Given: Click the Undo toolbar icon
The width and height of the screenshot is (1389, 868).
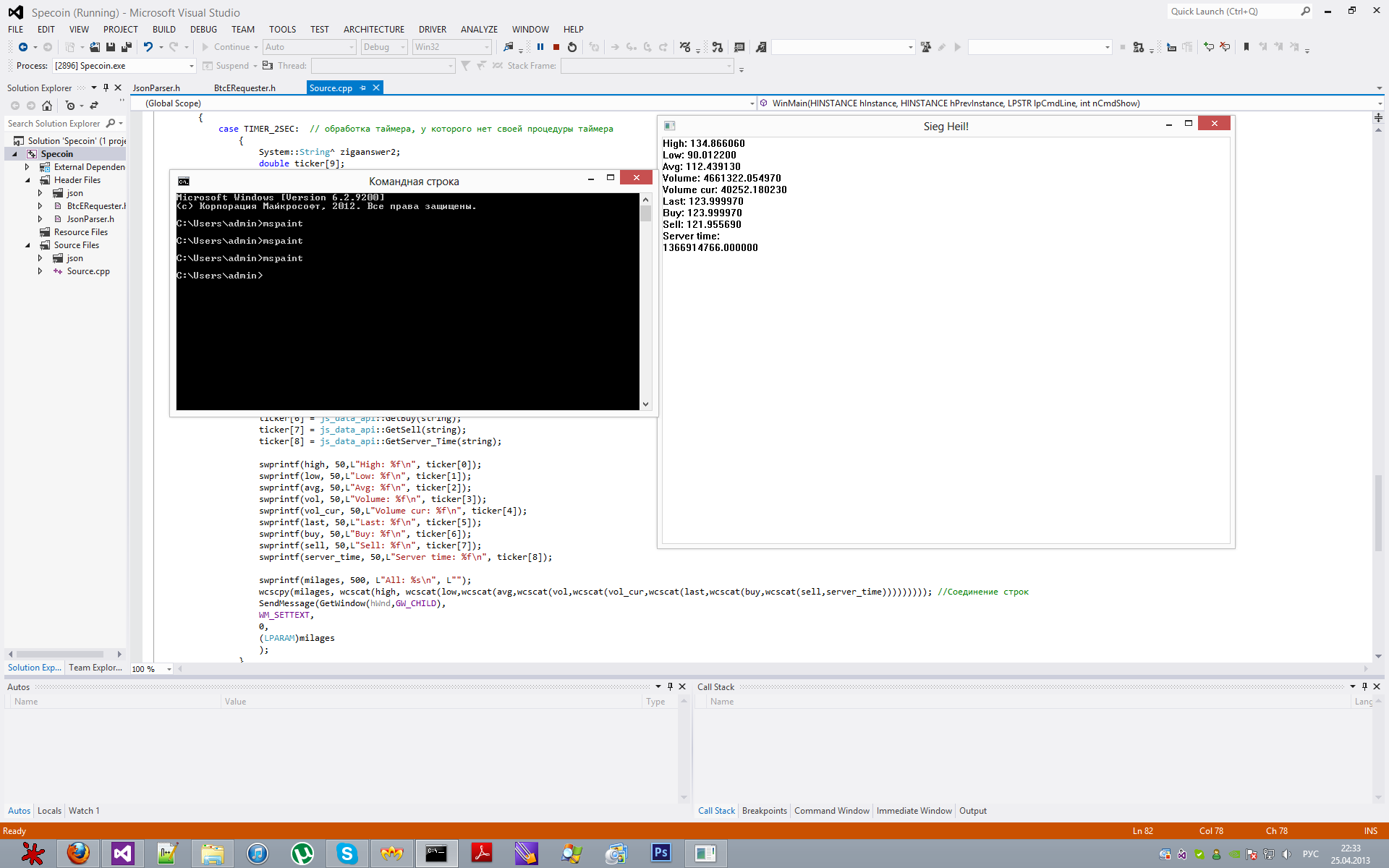Looking at the screenshot, I should tap(148, 47).
